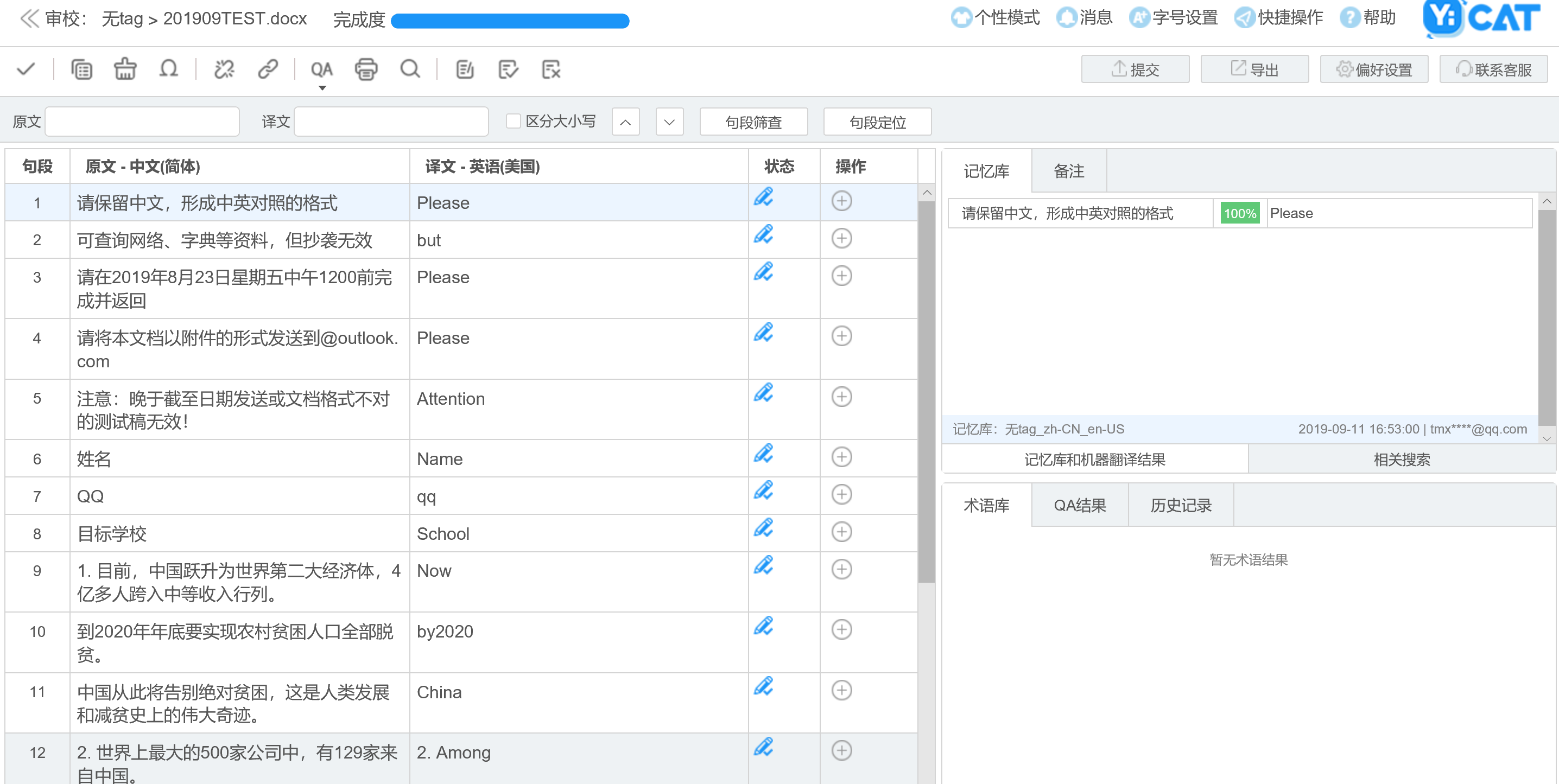The height and width of the screenshot is (784, 1559).
Task: Click the plus icon for segment 2
Action: 841,238
